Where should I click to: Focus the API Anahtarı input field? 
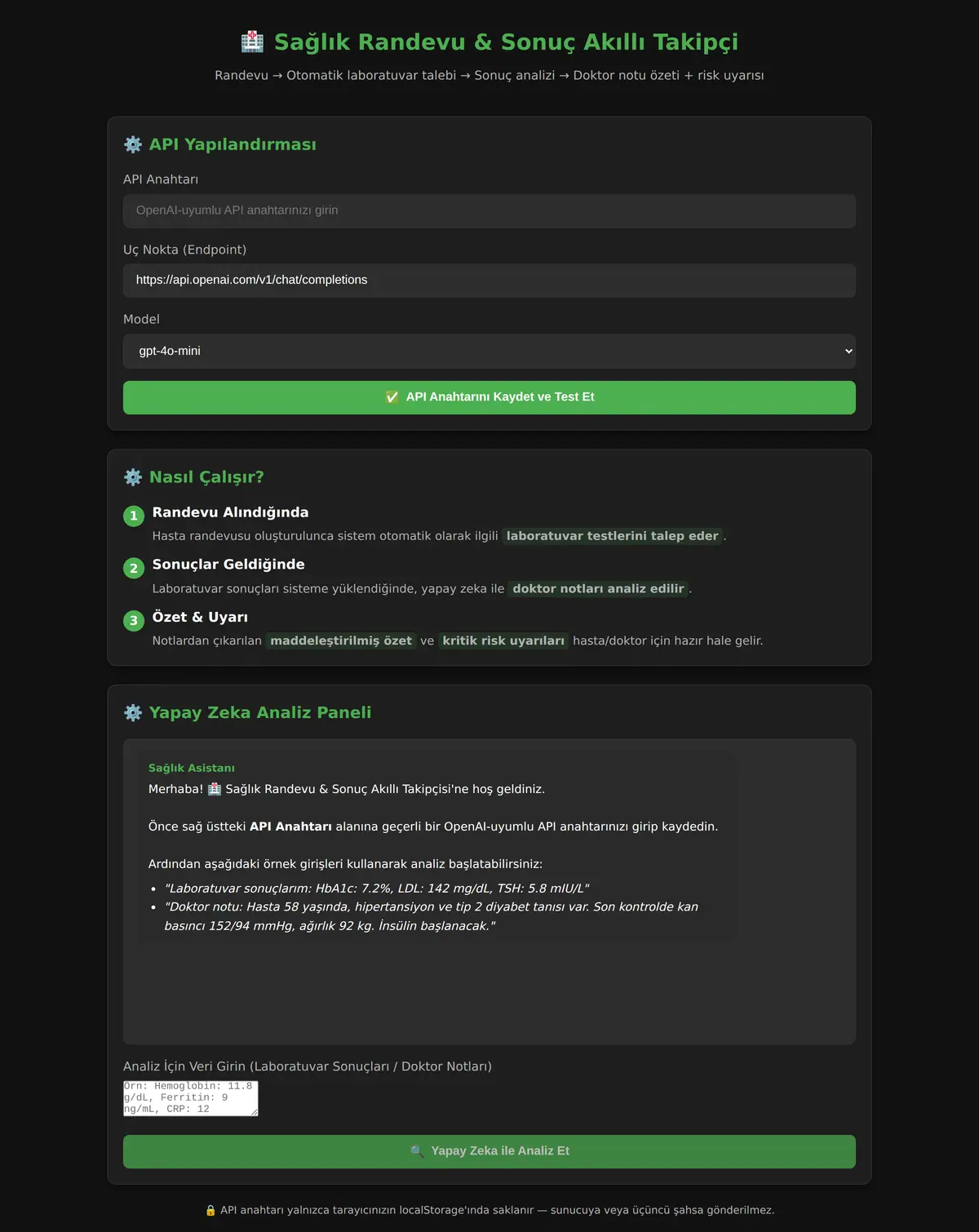pos(489,211)
